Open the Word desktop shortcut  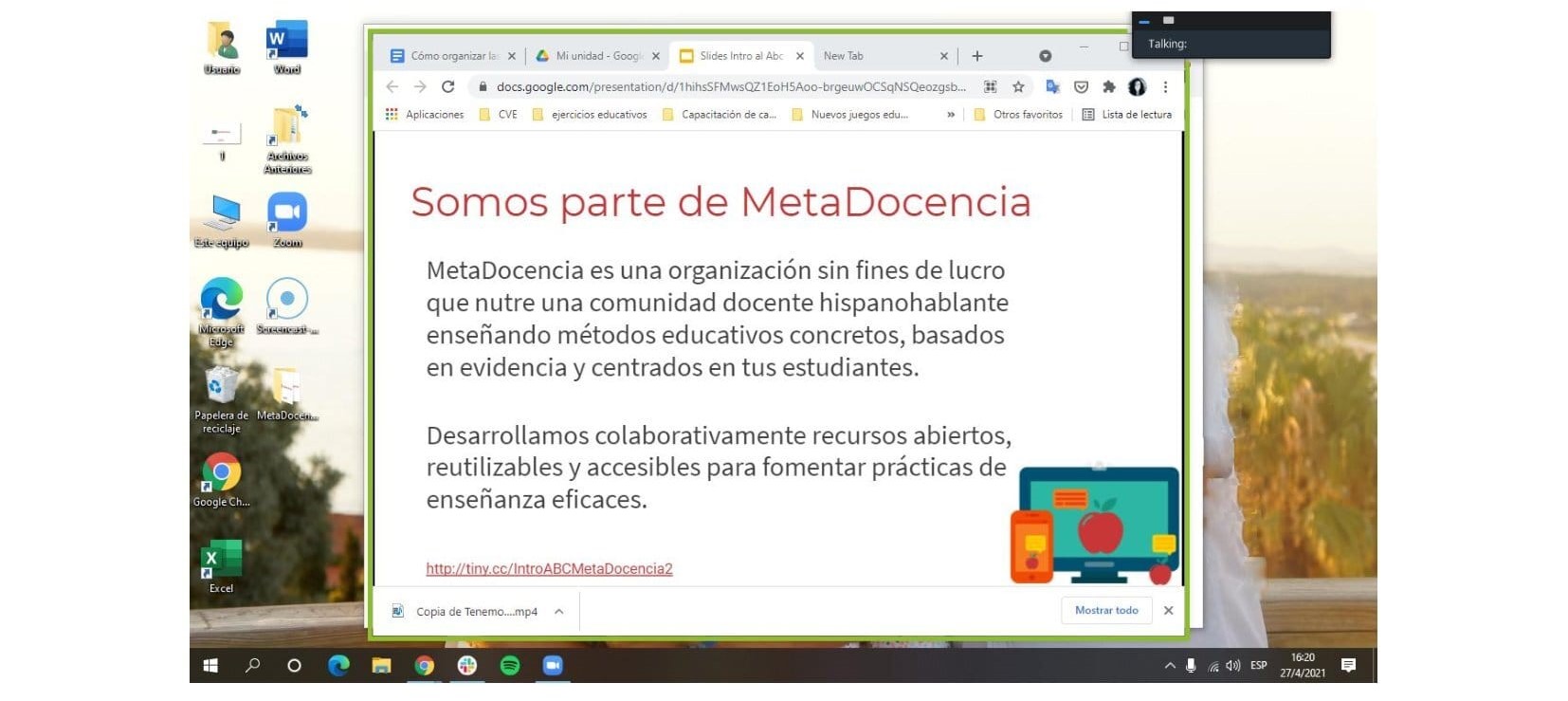coord(286,46)
